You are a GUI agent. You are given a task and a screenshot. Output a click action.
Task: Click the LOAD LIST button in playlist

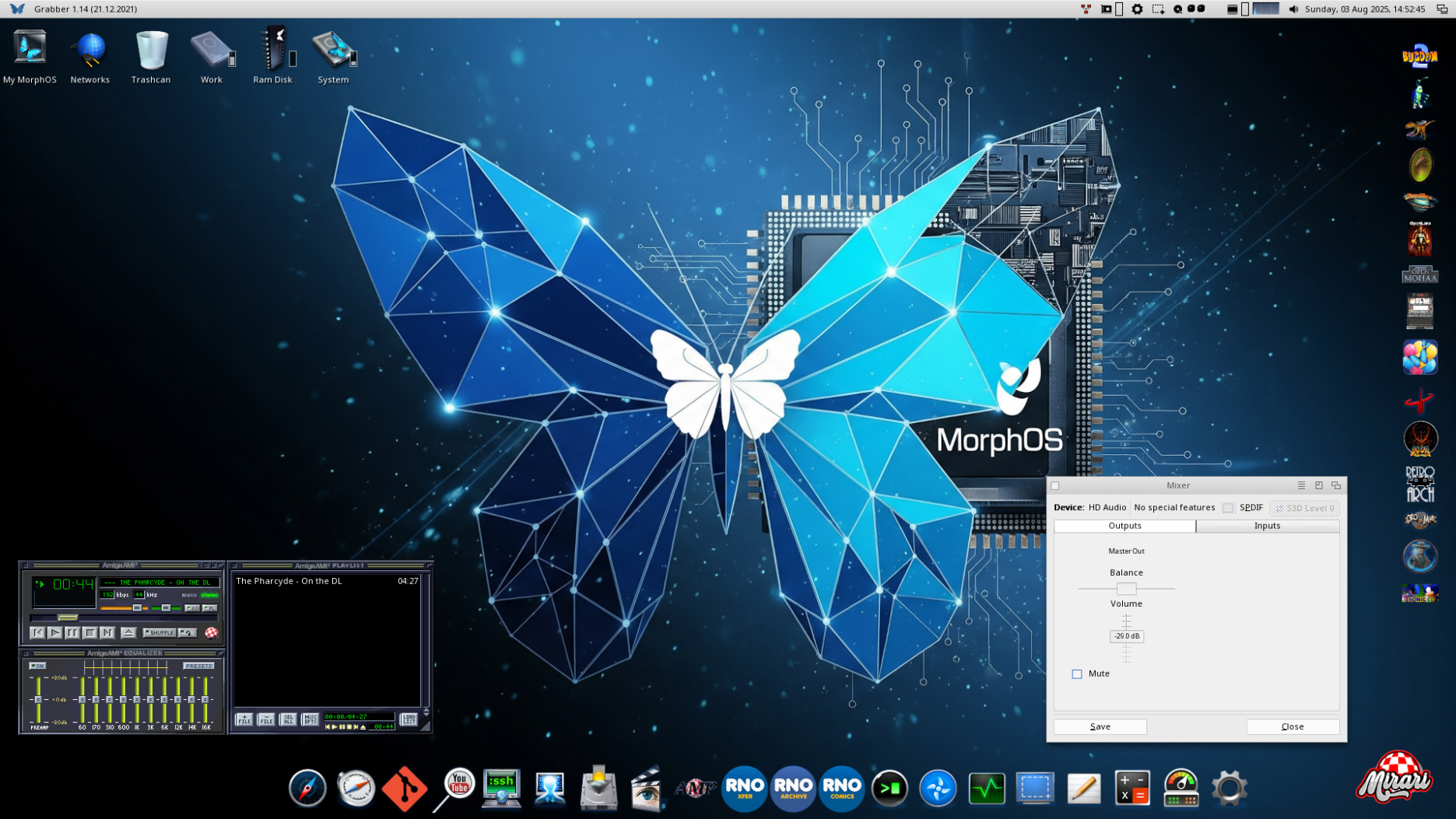click(x=409, y=719)
